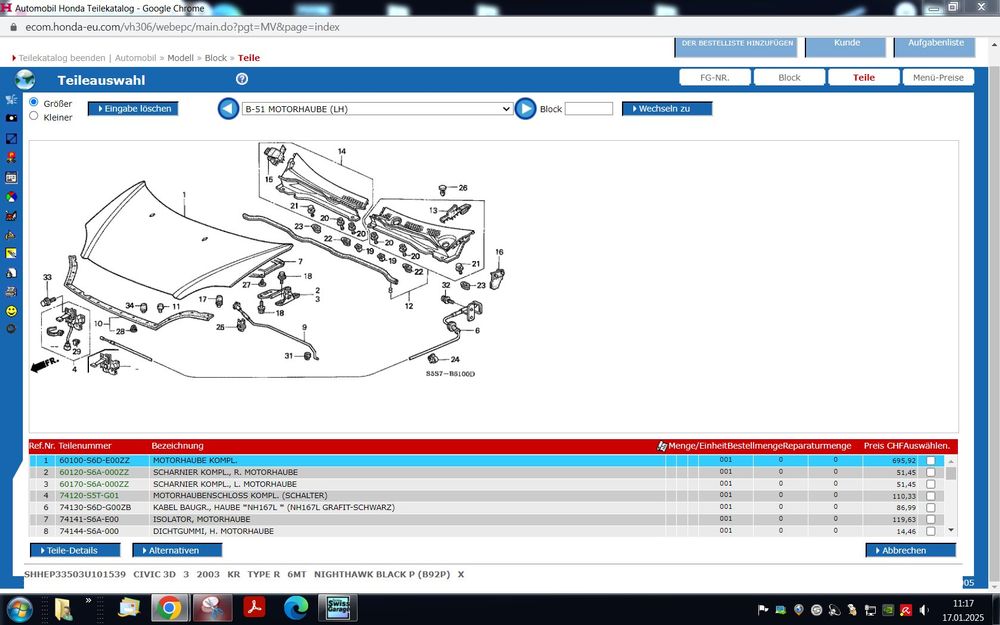Viewport: 1000px width, 625px height.
Task: Switch to the FG-NR. tab
Action: click(x=714, y=77)
